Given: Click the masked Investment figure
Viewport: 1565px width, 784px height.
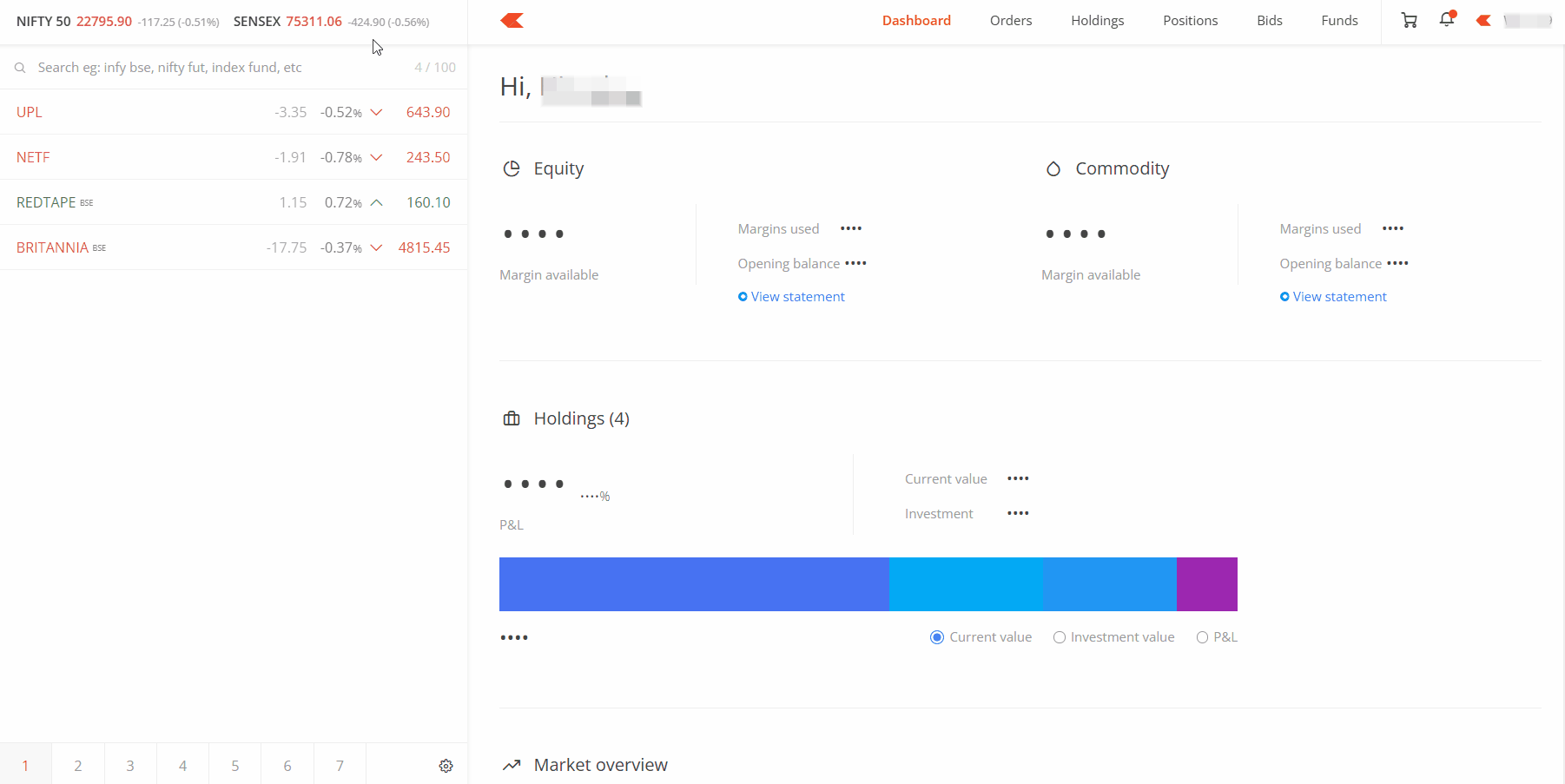Looking at the screenshot, I should tap(1018, 513).
